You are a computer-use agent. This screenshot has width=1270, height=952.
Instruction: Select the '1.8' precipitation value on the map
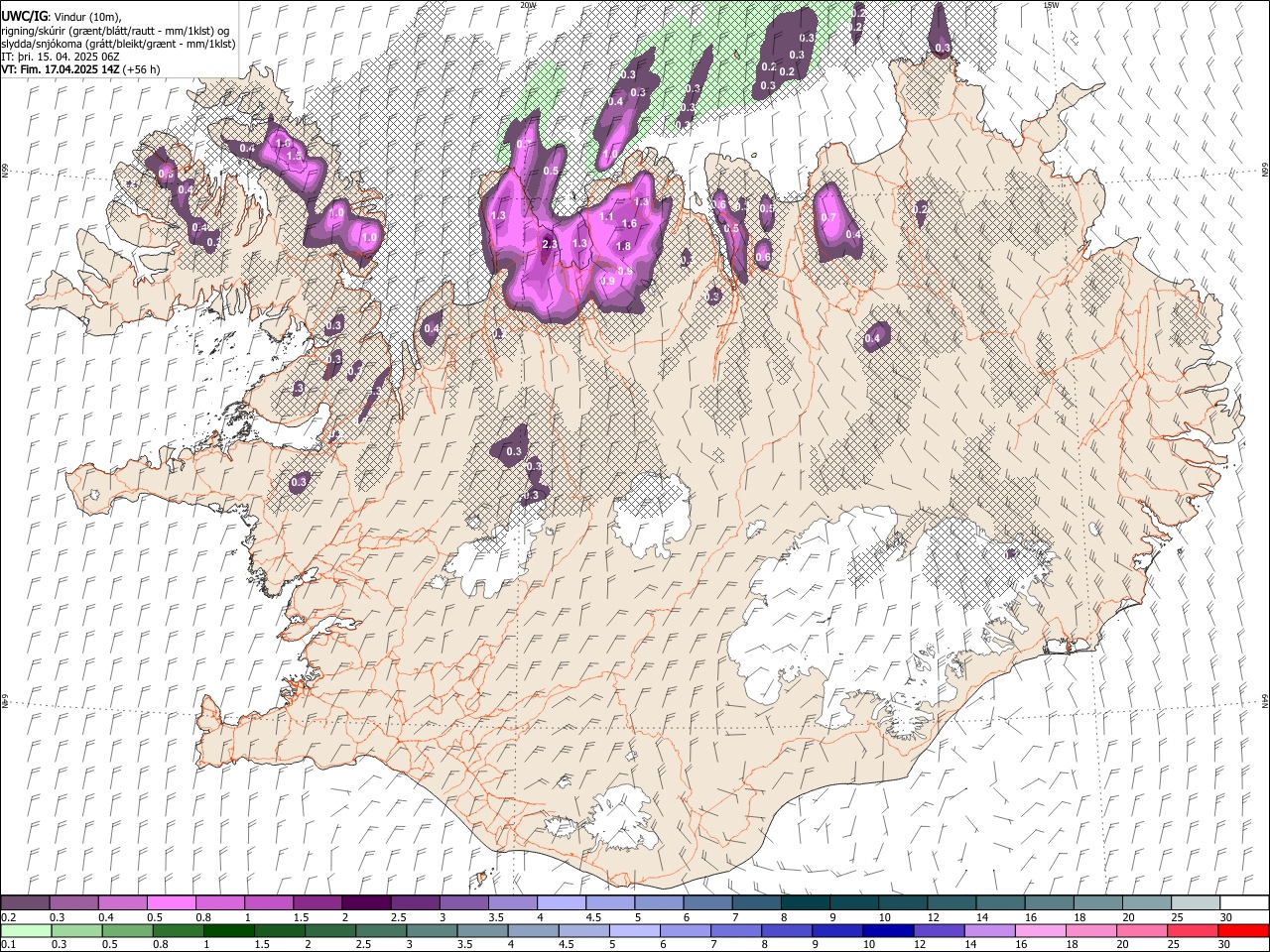click(x=624, y=246)
